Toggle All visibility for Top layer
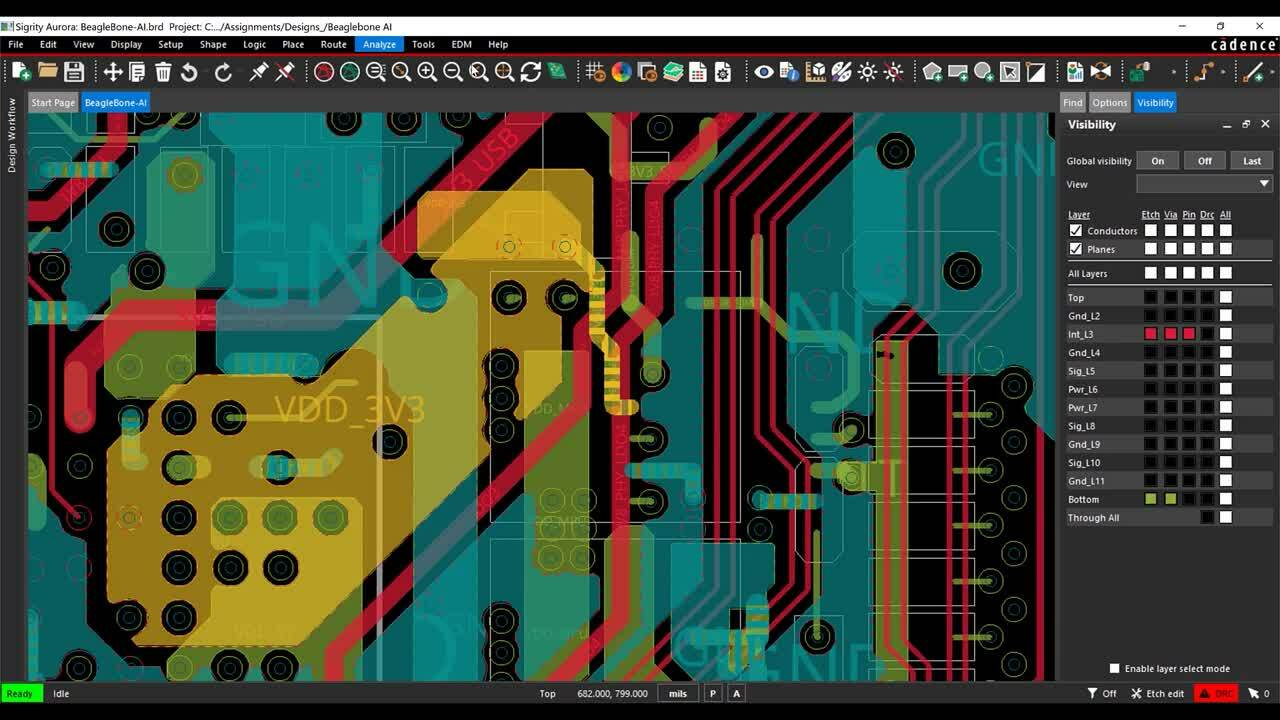 (x=1226, y=297)
